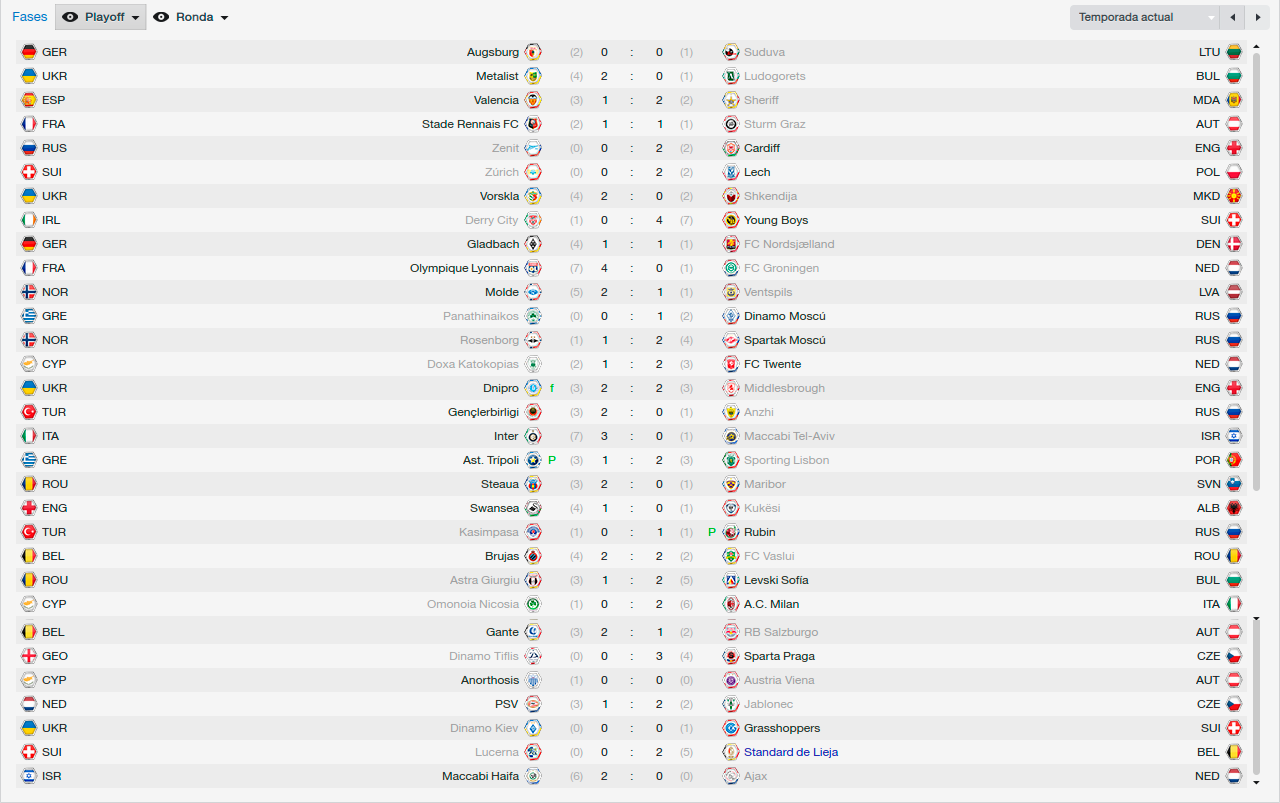Screen dimensions: 1280x803
Task: Open the Spartak Moscú team name
Action: pos(785,340)
